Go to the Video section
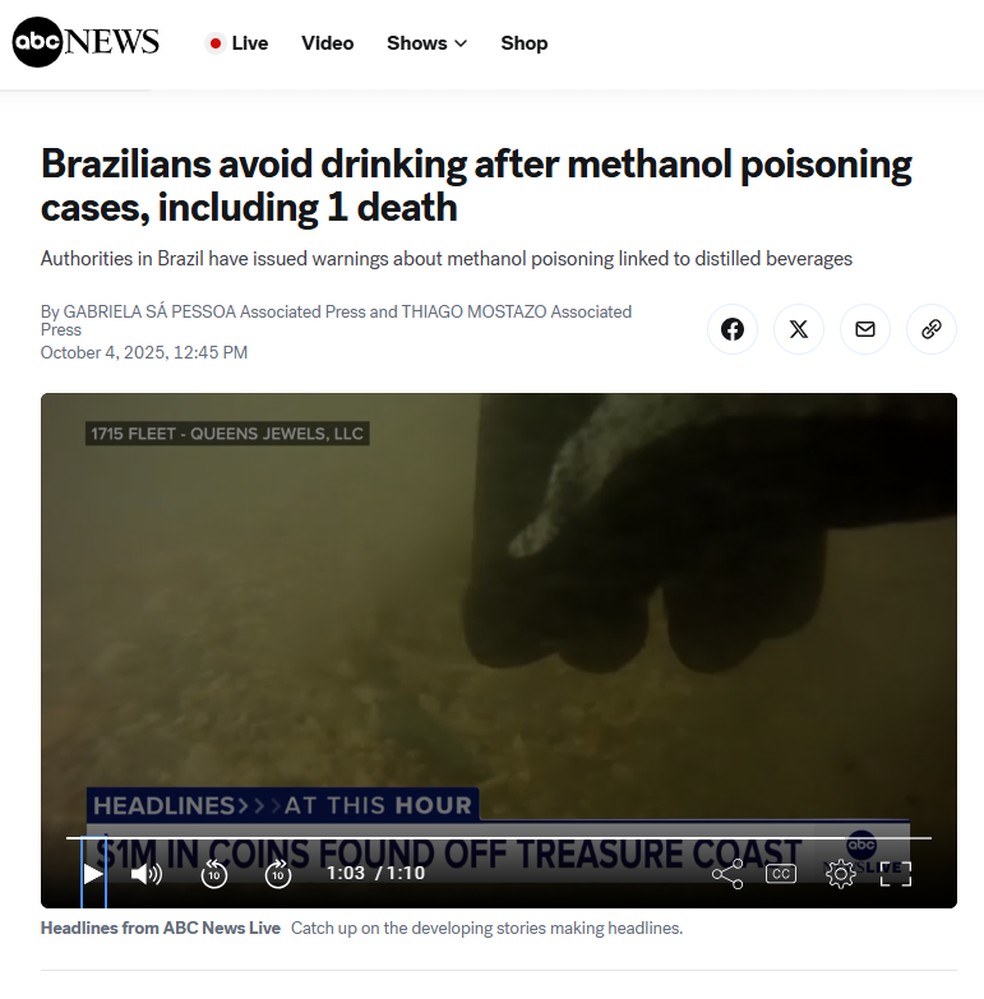 (x=328, y=43)
